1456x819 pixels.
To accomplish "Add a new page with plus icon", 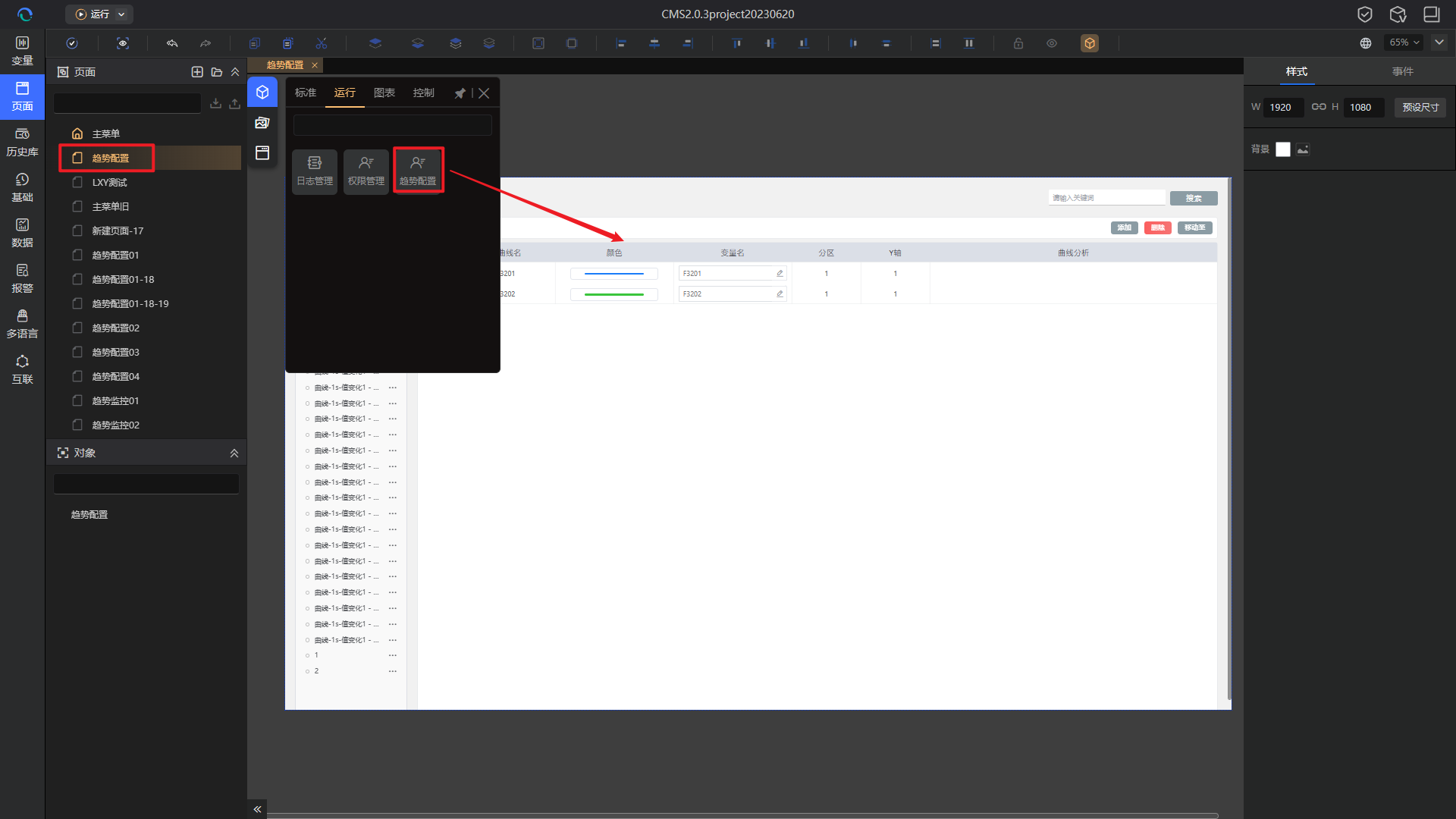I will pyautogui.click(x=197, y=72).
